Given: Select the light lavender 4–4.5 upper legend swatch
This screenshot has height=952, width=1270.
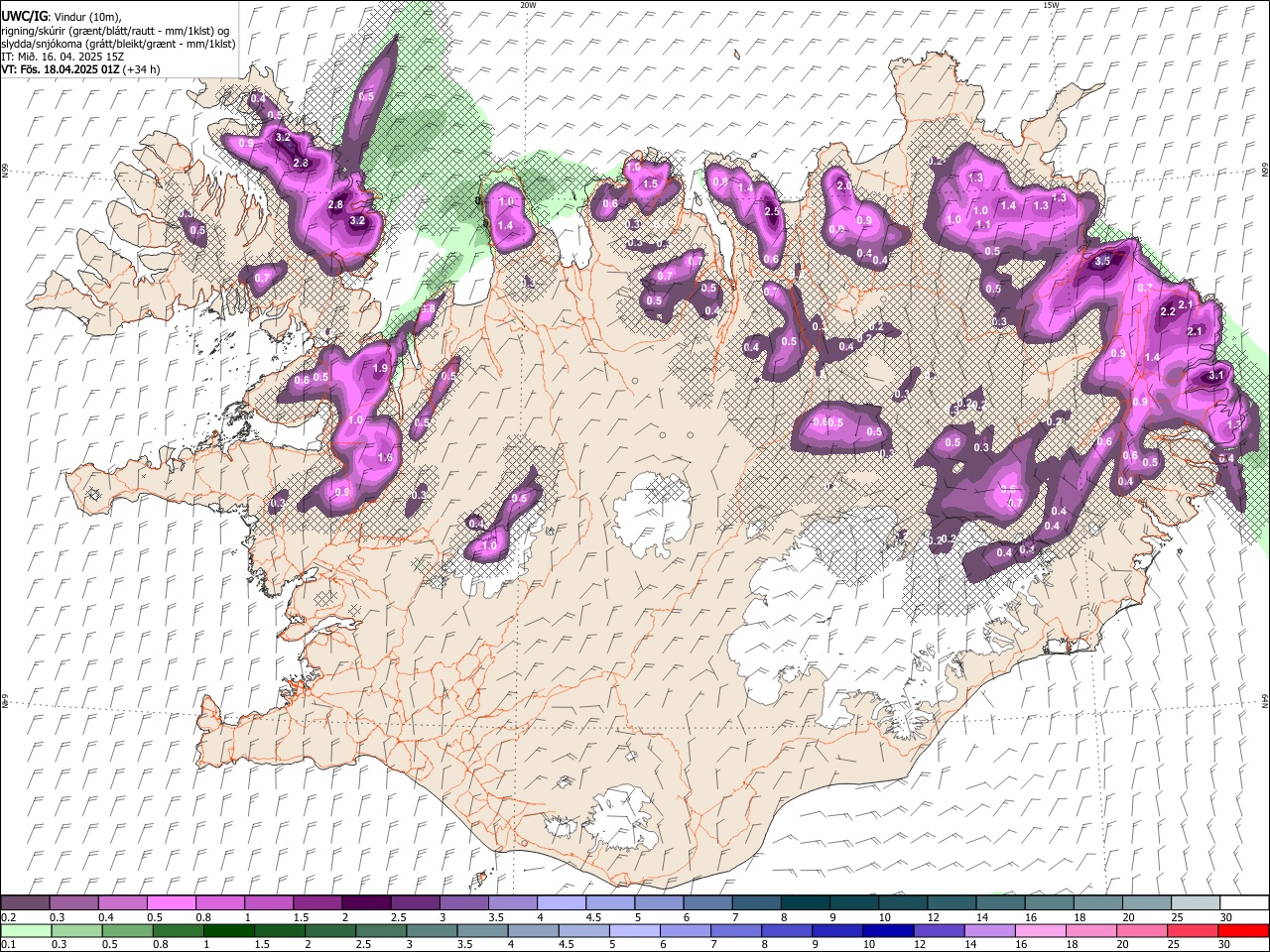Looking at the screenshot, I should click(x=562, y=902).
